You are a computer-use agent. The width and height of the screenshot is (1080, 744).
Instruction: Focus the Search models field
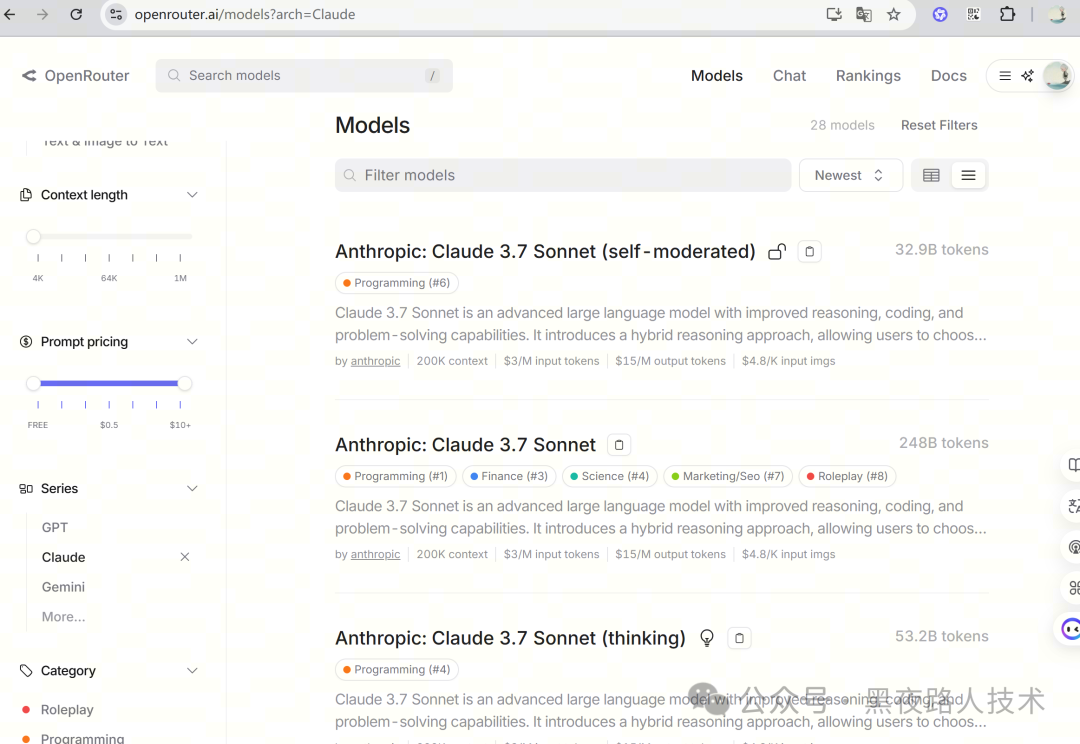click(x=304, y=76)
